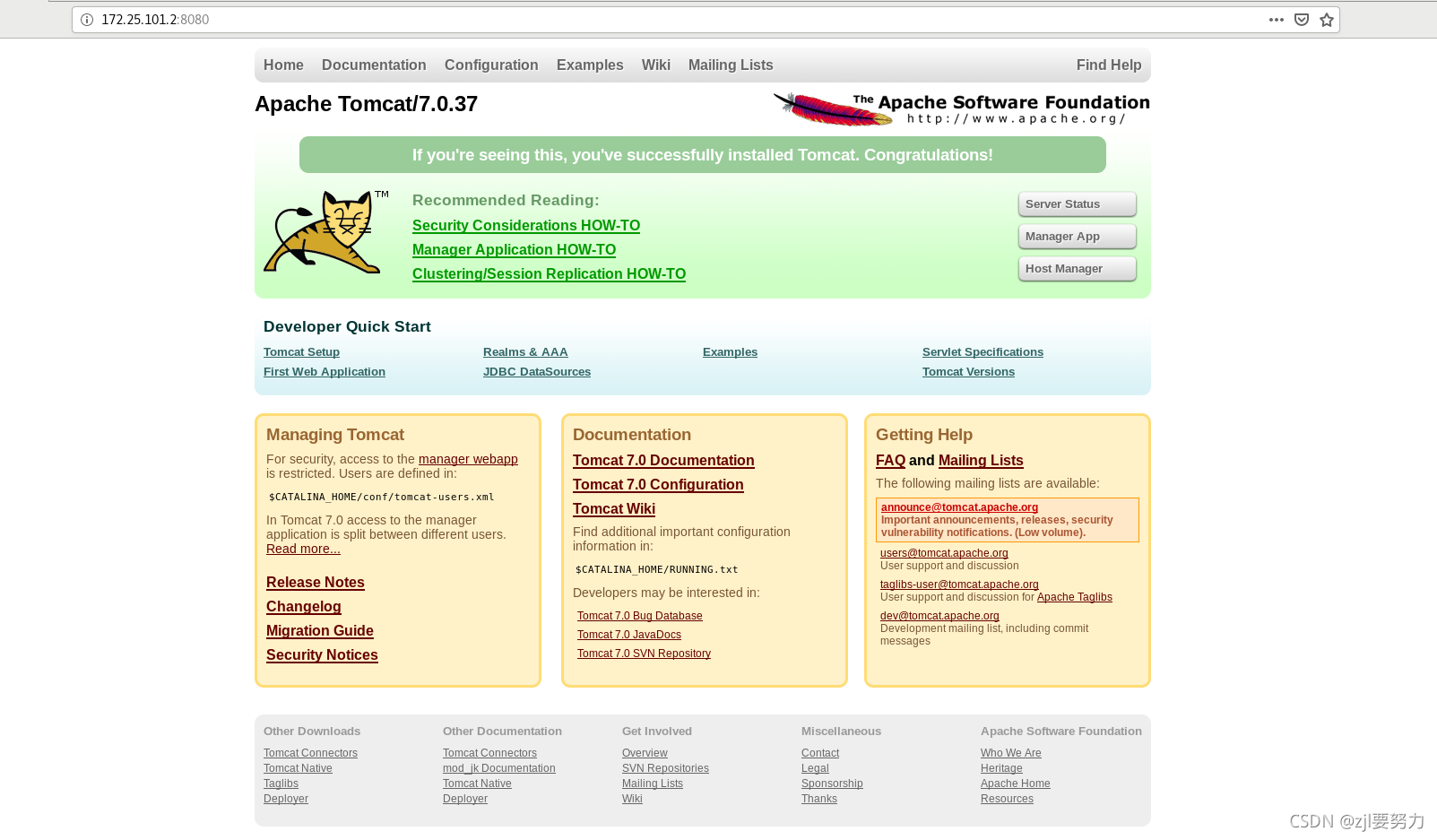The height and width of the screenshot is (840, 1437).
Task: Open the Taglibs footer link
Action: [281, 784]
